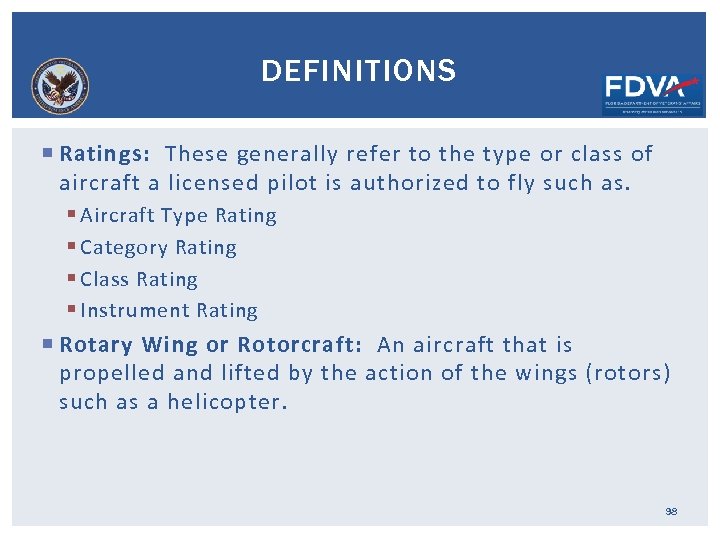
Task: Click the small tagline under the FDVA logo
Action: [652, 111]
